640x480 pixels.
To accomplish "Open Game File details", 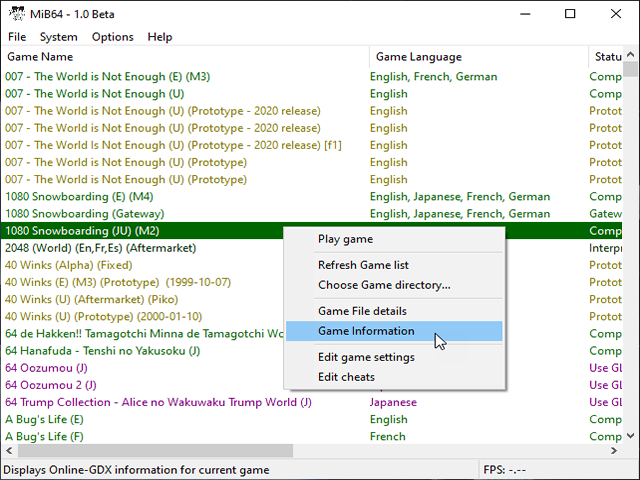I will click(x=362, y=311).
